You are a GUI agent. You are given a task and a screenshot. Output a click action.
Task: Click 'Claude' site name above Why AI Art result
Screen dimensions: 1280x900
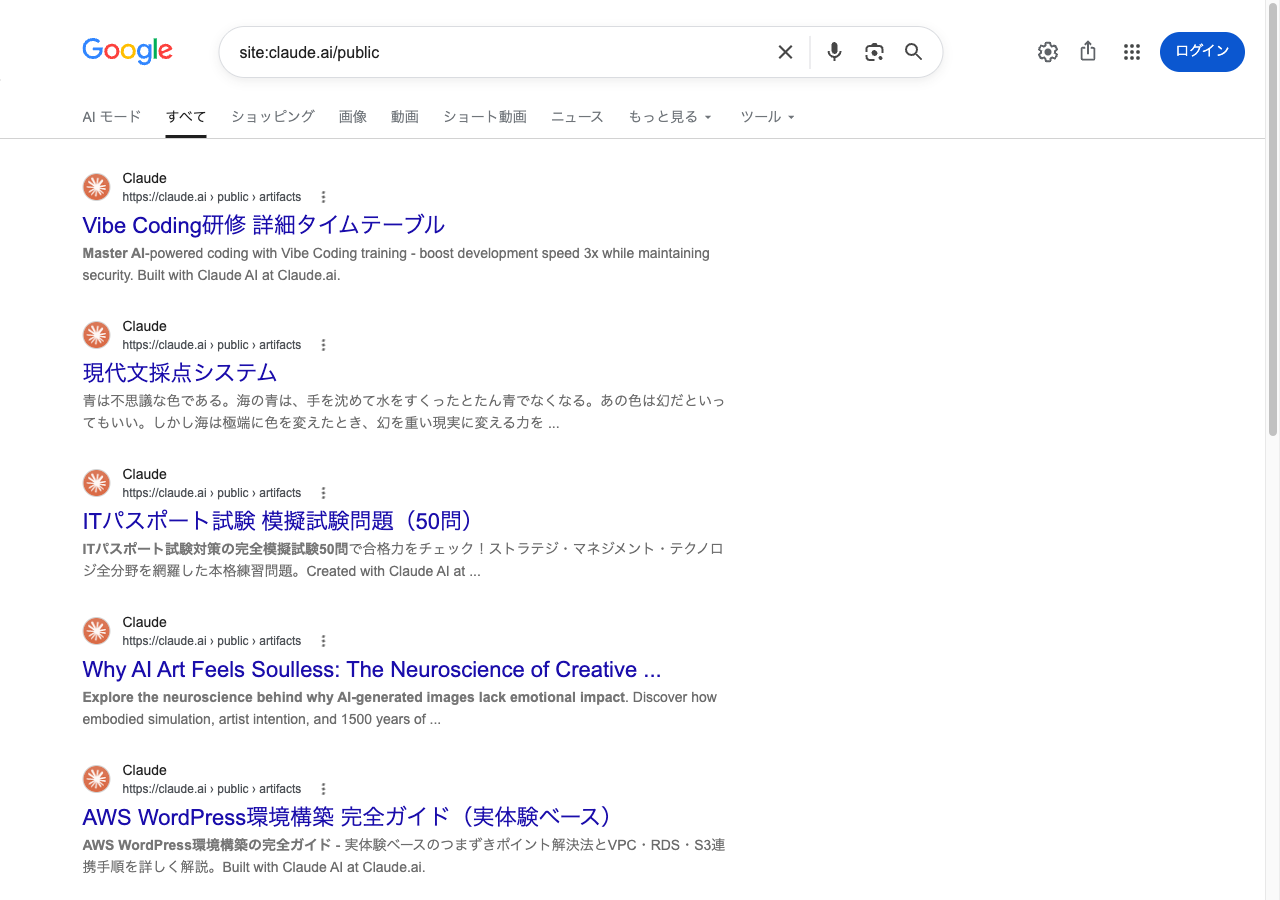tap(144, 622)
